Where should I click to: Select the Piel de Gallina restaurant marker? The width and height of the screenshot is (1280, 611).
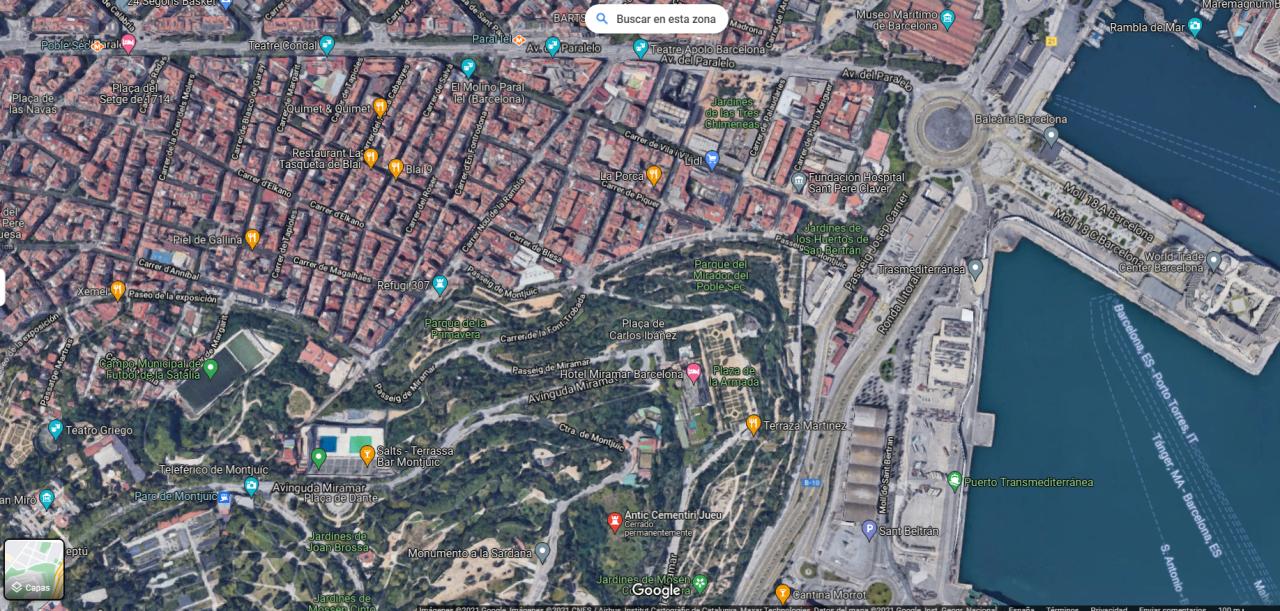(252, 238)
